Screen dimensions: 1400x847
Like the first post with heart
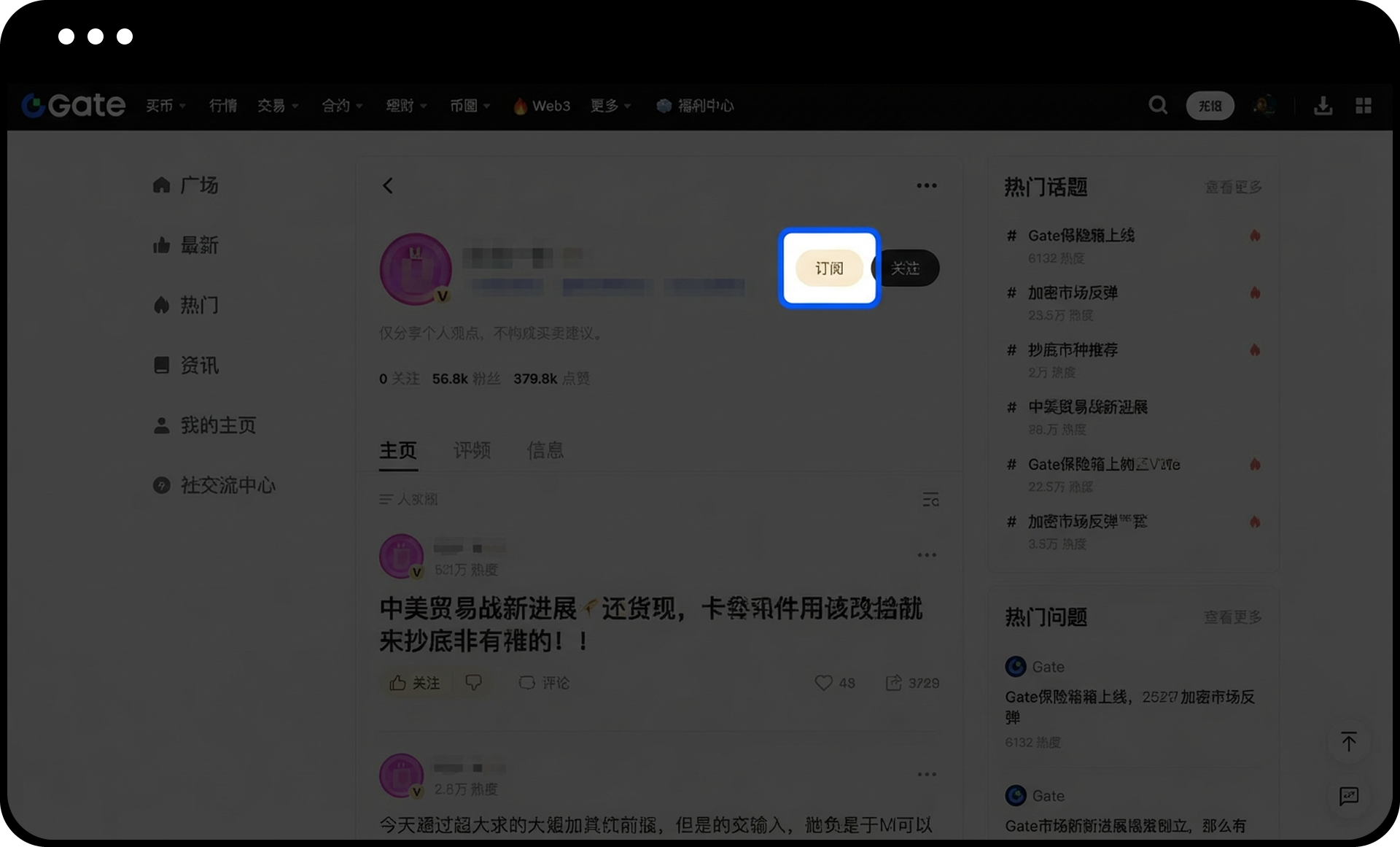824,683
